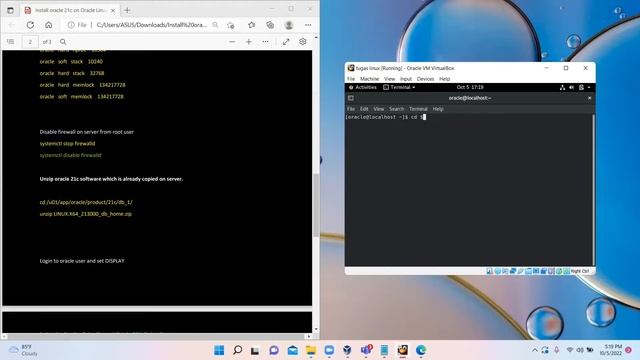The height and width of the screenshot is (360, 640).
Task: Open VirtualBox Input menu
Action: 406,79
